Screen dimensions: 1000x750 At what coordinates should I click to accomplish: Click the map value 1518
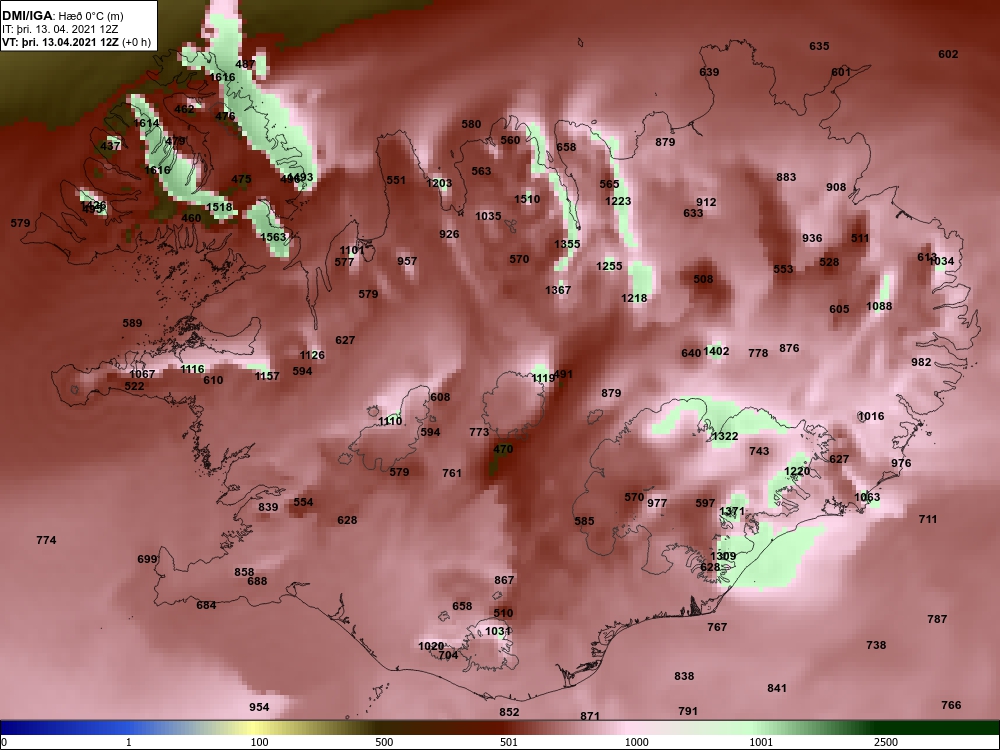[x=219, y=207]
